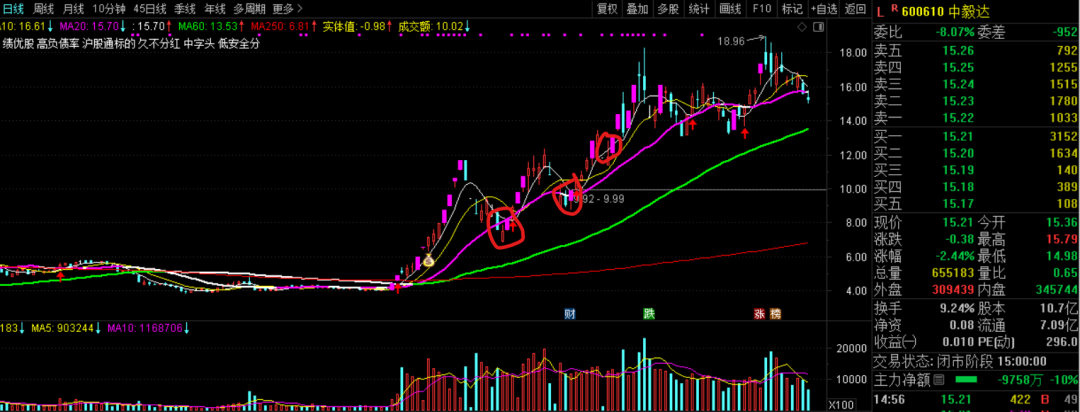Click 卖一 price 15.22

pos(958,117)
